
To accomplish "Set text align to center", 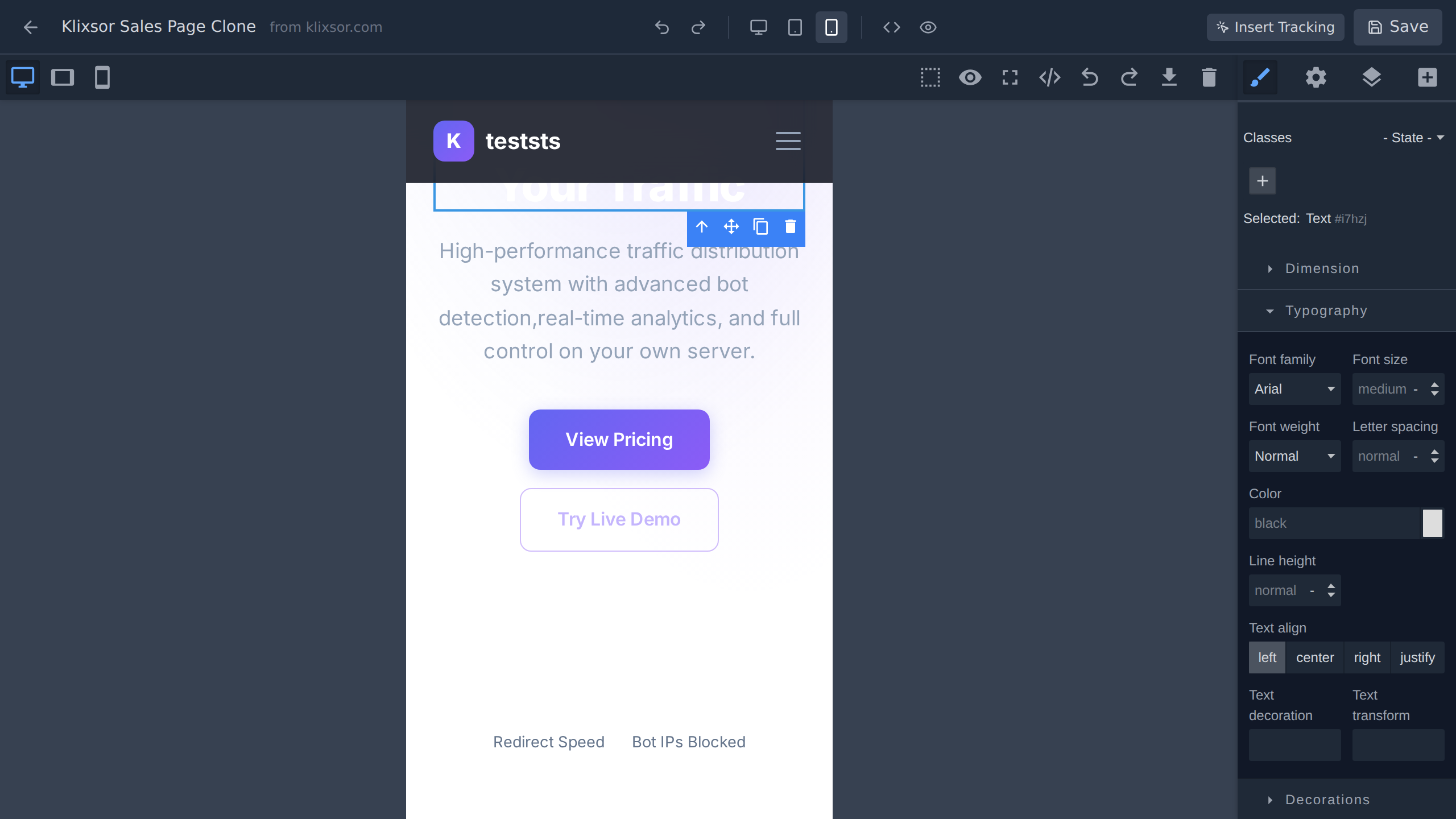I will (x=1315, y=657).
